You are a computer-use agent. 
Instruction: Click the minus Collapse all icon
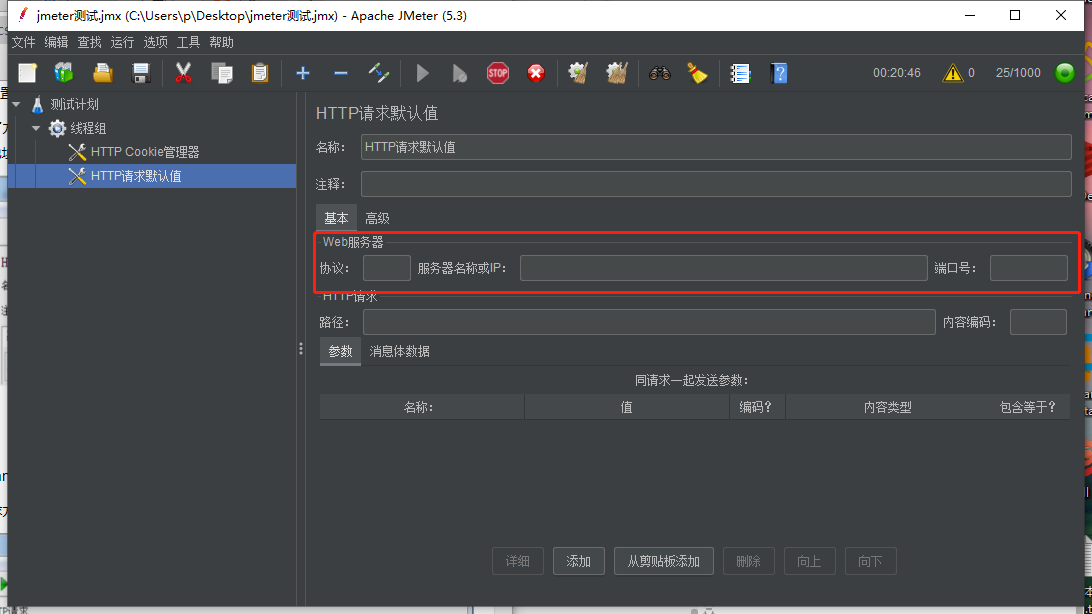[x=341, y=73]
